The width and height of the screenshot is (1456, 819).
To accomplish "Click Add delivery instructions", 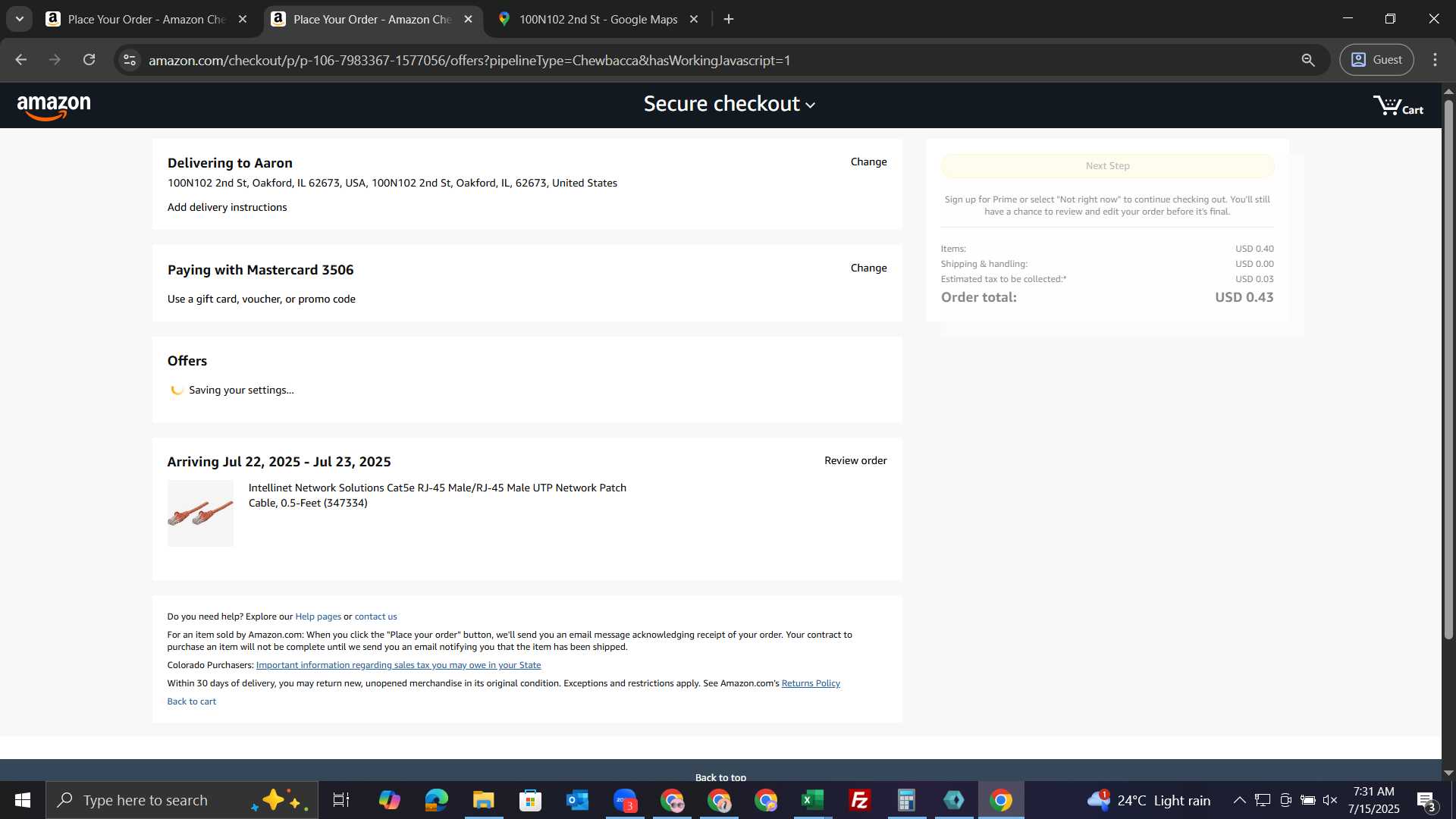I will click(x=227, y=207).
